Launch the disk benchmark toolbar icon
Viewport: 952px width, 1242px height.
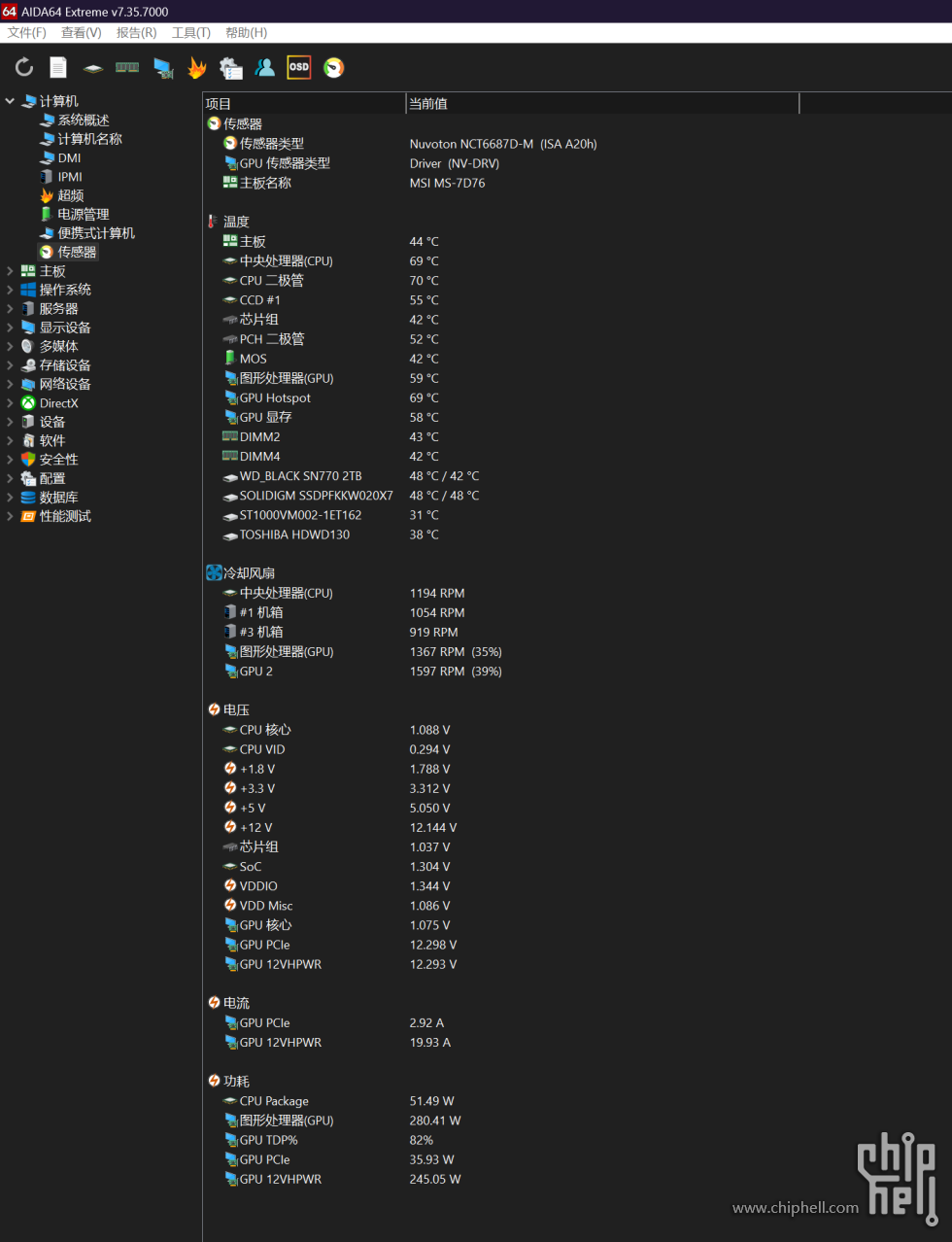tap(93, 68)
